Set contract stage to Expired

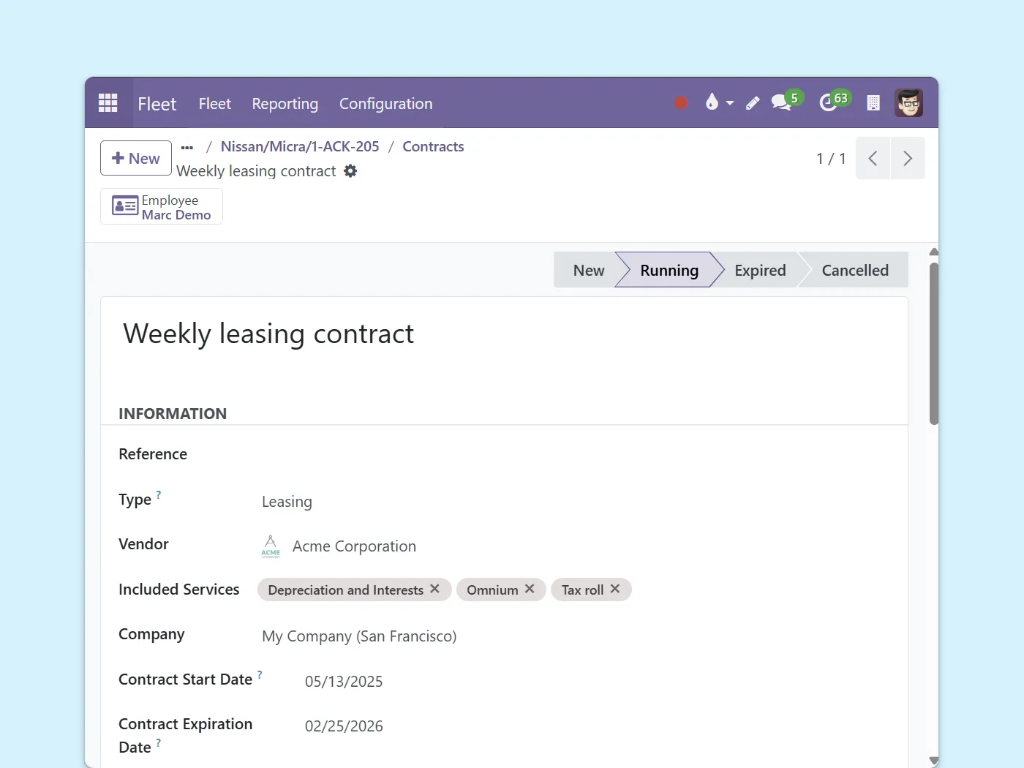[x=760, y=270]
